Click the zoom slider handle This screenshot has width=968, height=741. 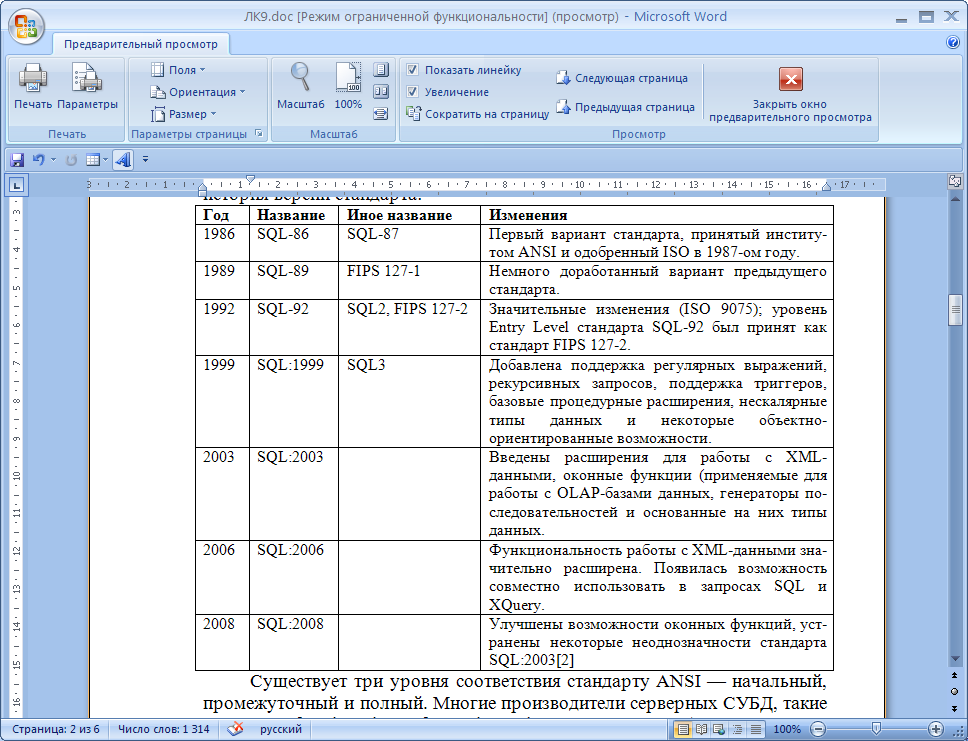[x=875, y=729]
